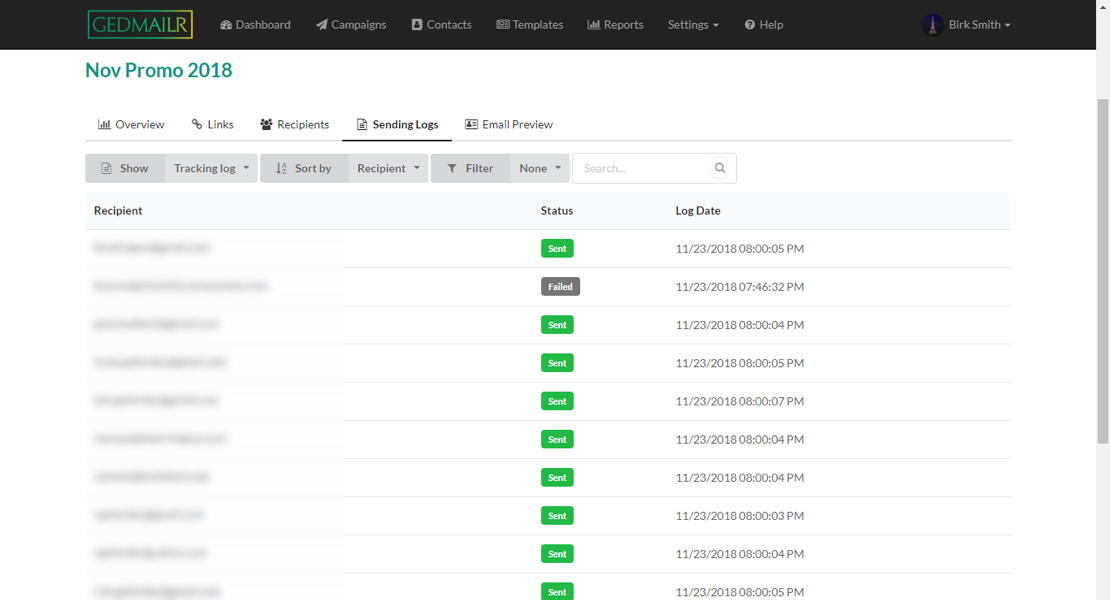Viewport: 1110px width, 600px height.
Task: Click the Filter funnel button
Action: (470, 168)
